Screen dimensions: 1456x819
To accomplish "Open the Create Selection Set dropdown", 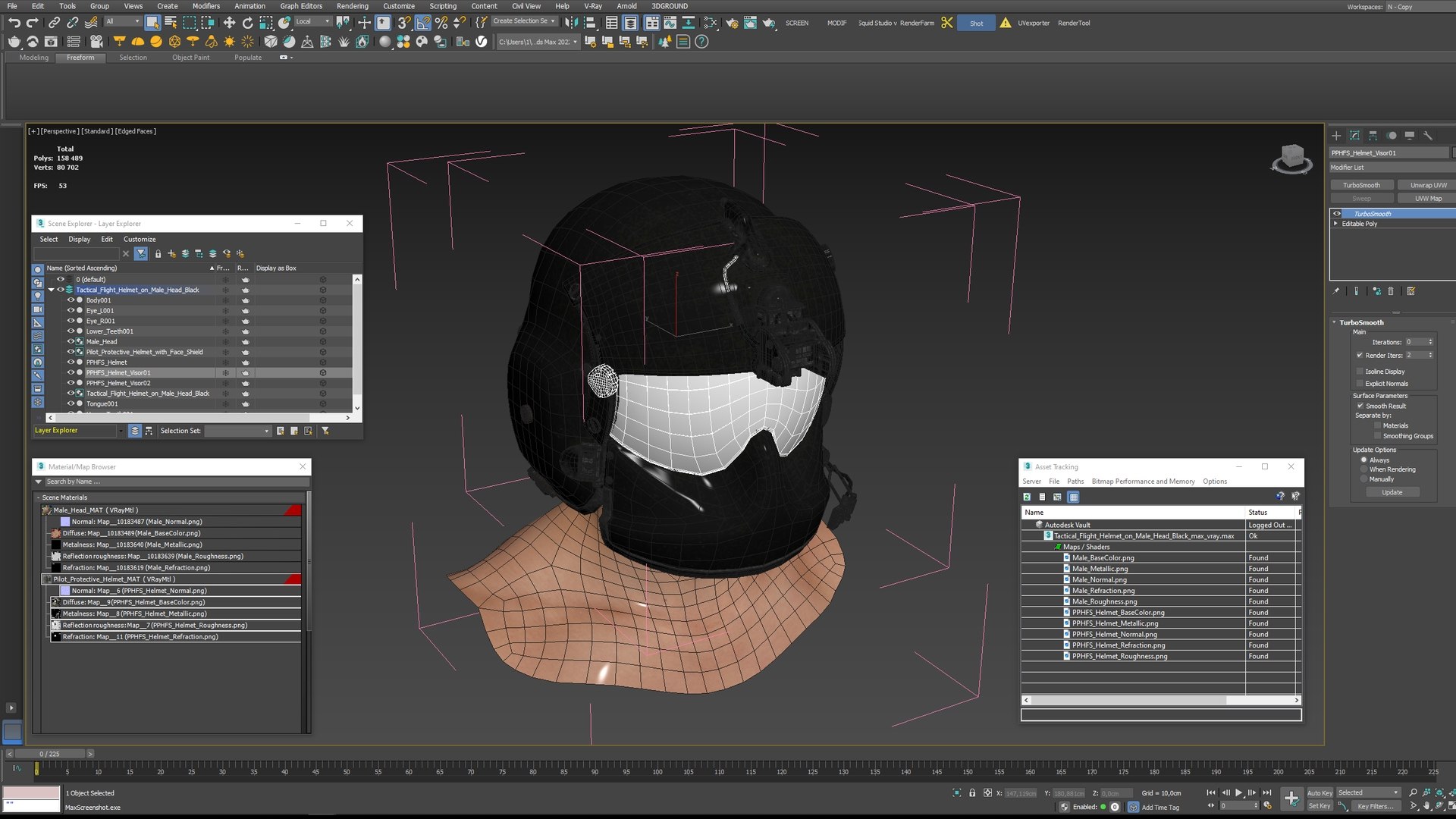I will click(525, 21).
